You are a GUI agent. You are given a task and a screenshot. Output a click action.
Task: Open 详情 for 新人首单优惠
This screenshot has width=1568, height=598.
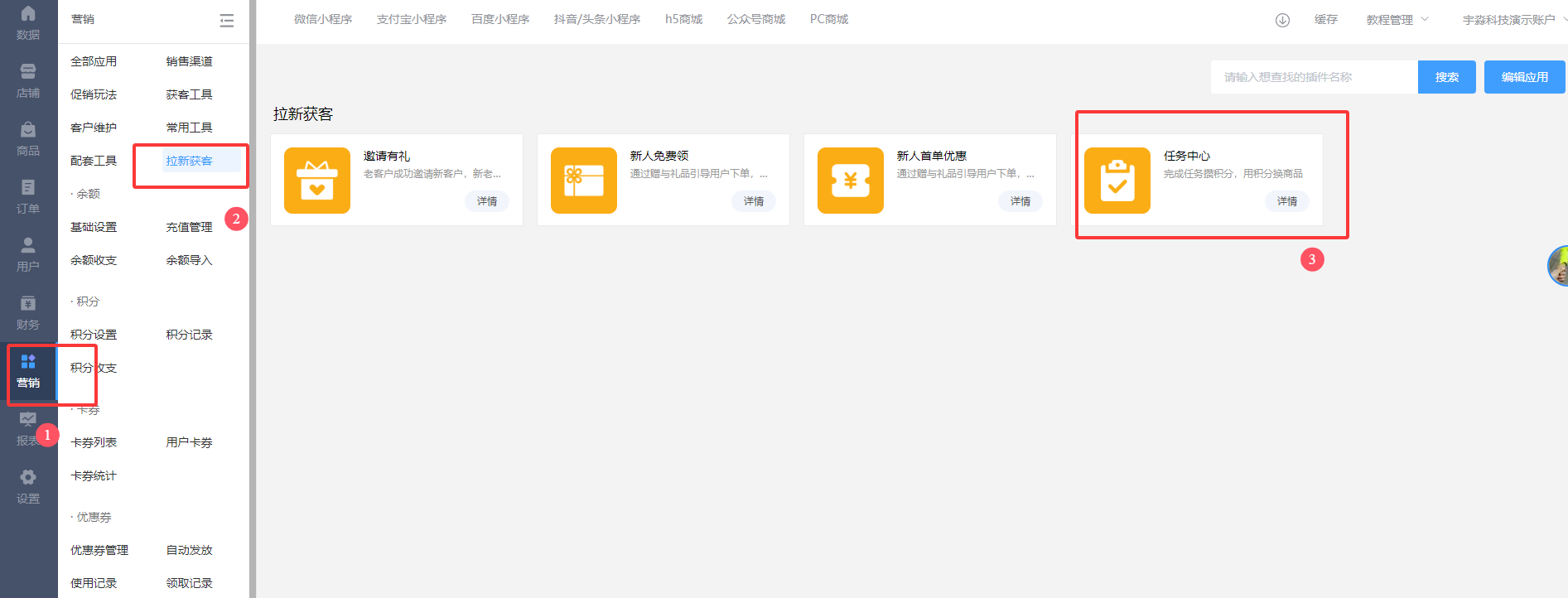(x=1020, y=201)
